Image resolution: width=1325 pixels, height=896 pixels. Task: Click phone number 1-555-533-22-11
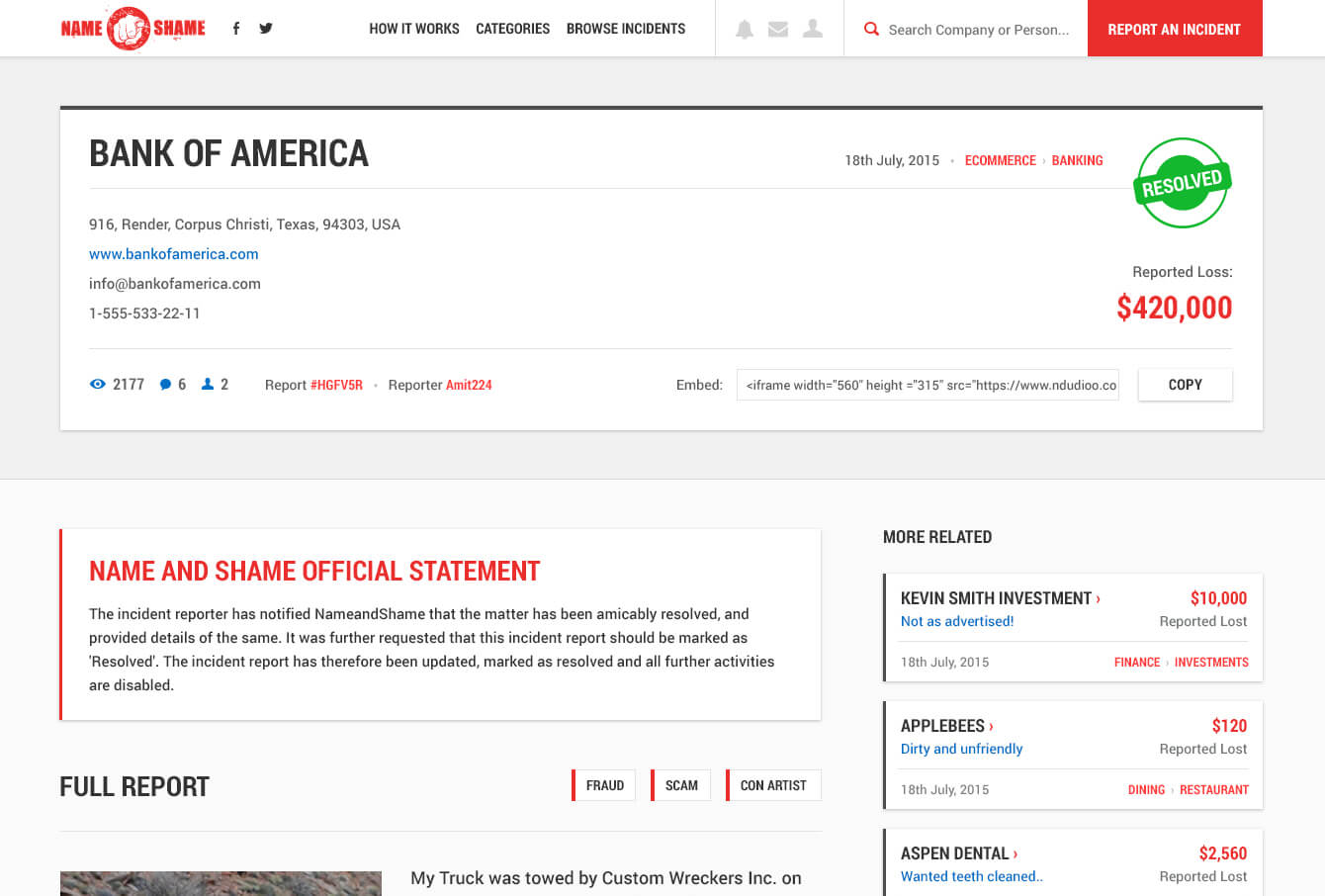point(144,314)
